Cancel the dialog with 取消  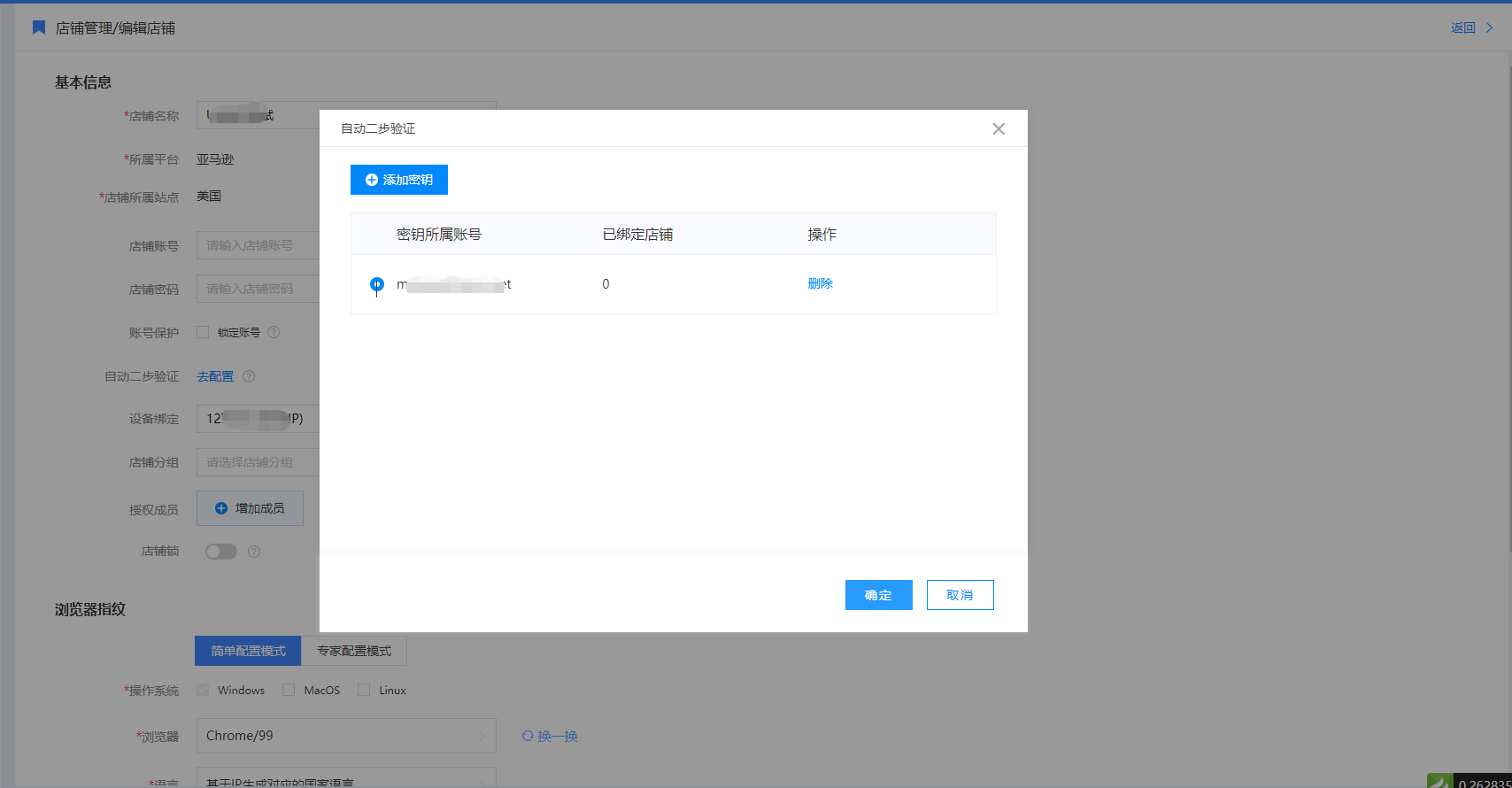960,595
